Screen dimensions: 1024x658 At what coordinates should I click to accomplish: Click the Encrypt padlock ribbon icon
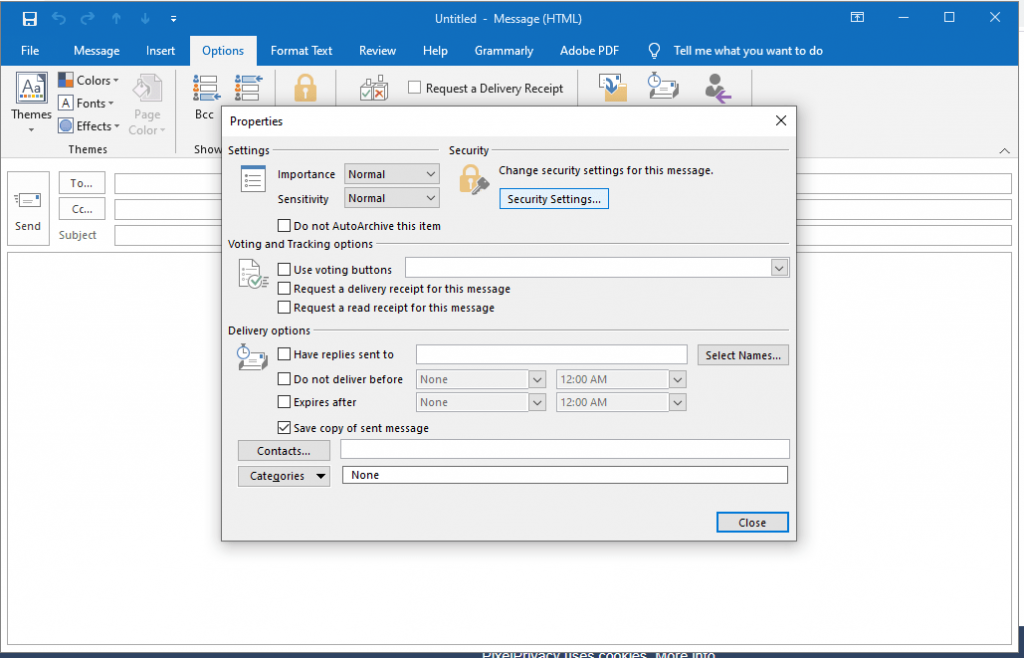click(305, 87)
